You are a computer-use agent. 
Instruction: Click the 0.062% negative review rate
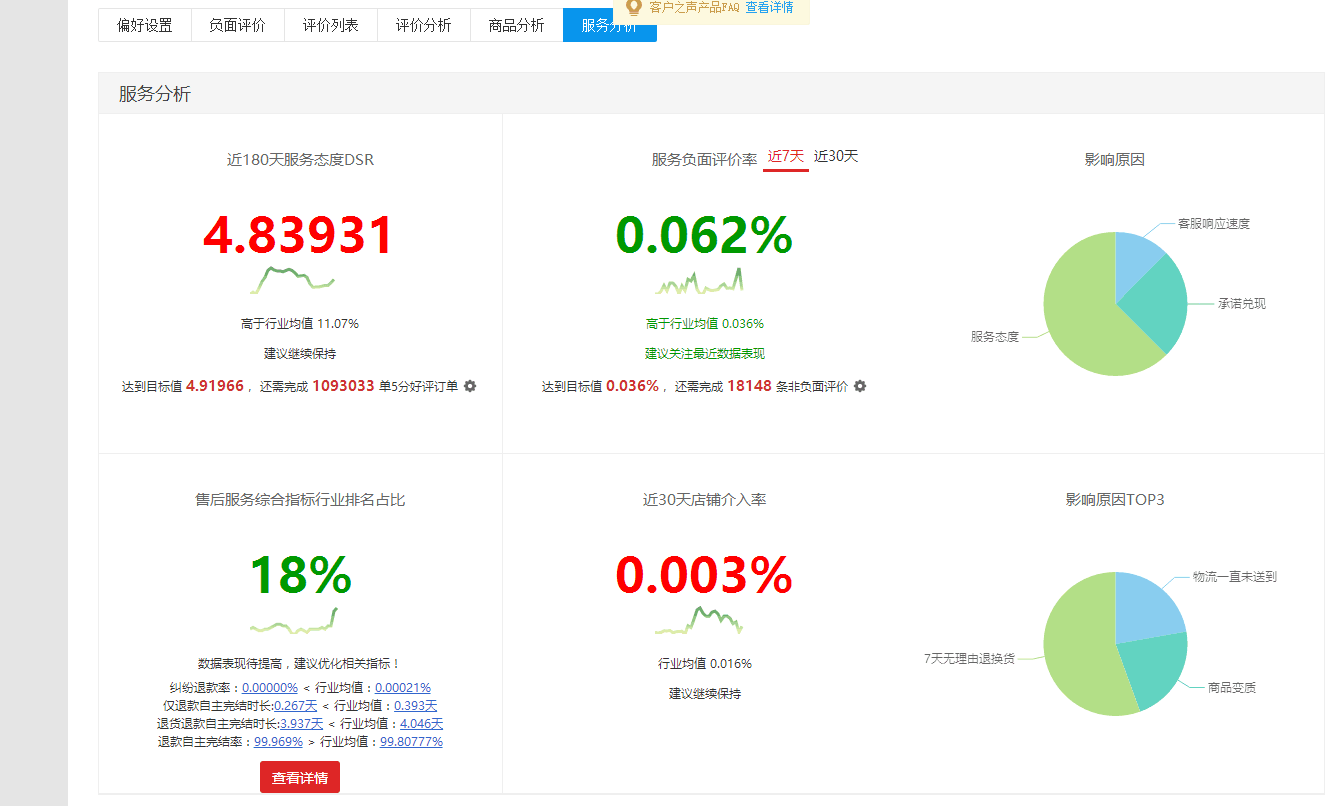(704, 236)
